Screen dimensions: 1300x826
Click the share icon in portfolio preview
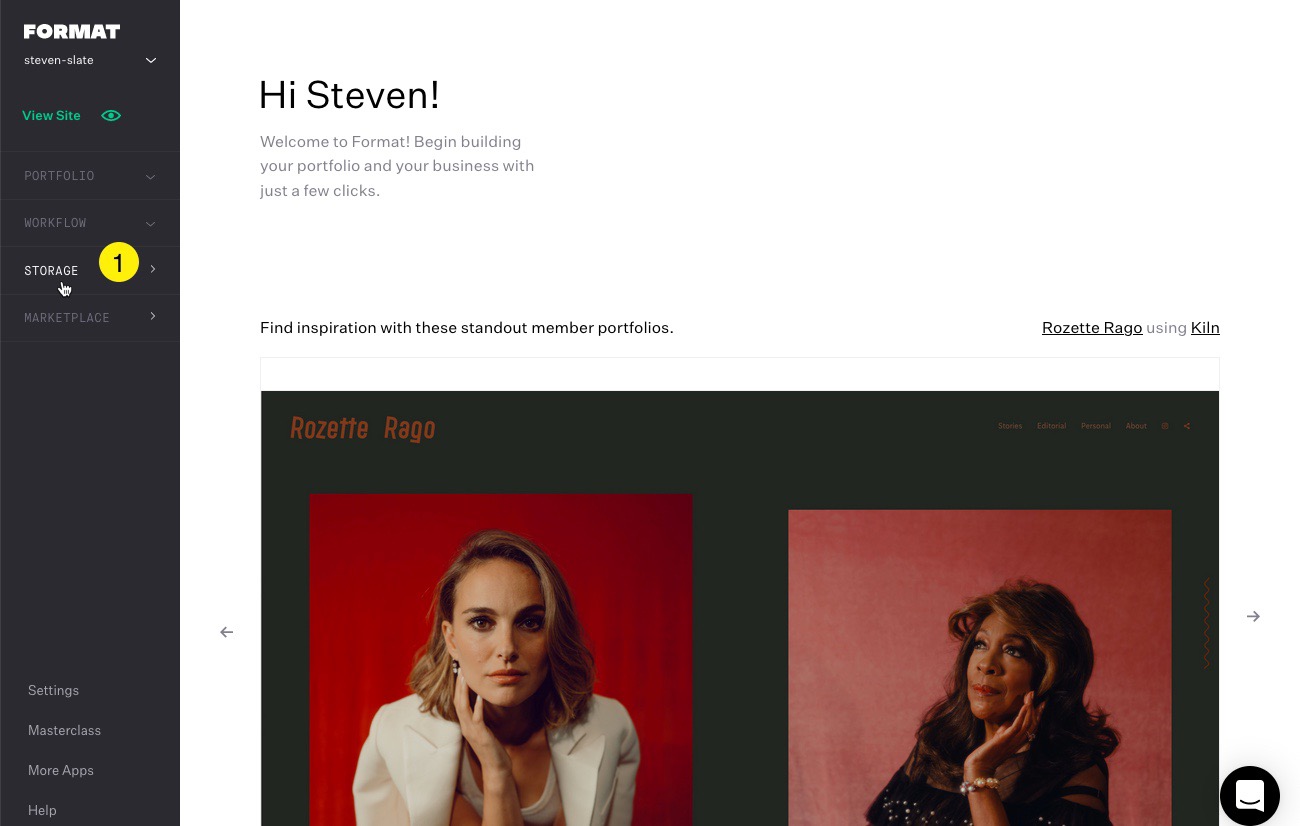coord(1187,426)
